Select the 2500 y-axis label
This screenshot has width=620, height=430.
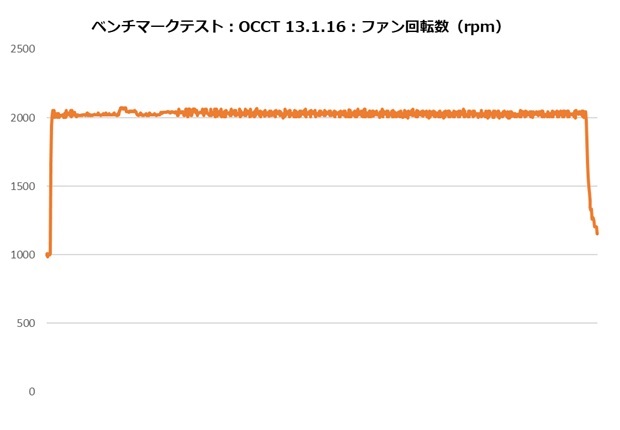tap(22, 49)
